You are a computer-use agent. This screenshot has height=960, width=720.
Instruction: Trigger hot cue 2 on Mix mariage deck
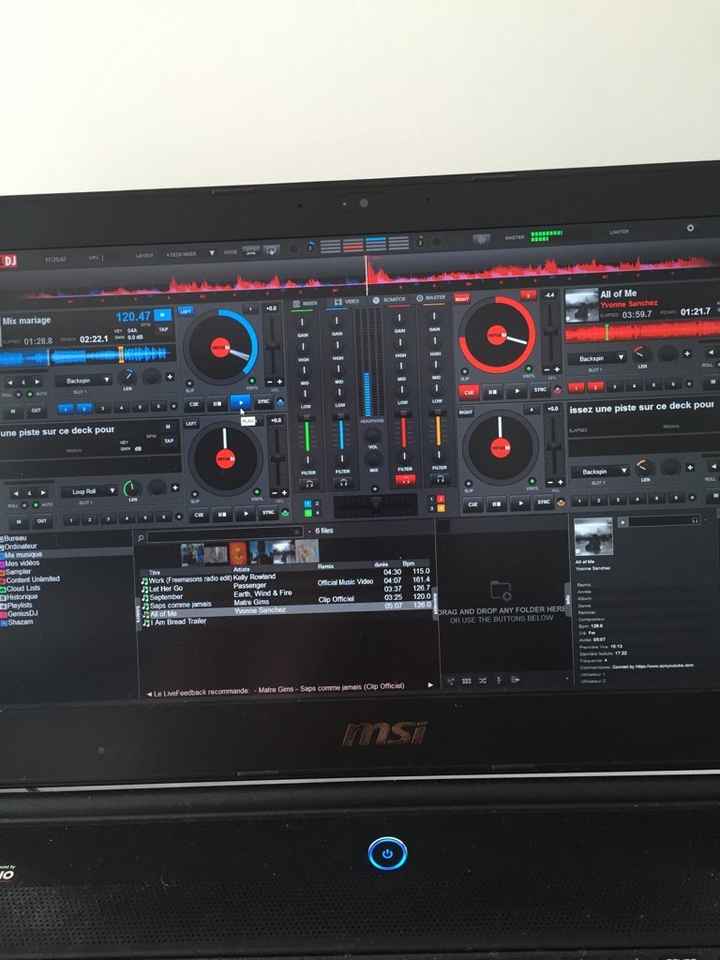(x=84, y=408)
